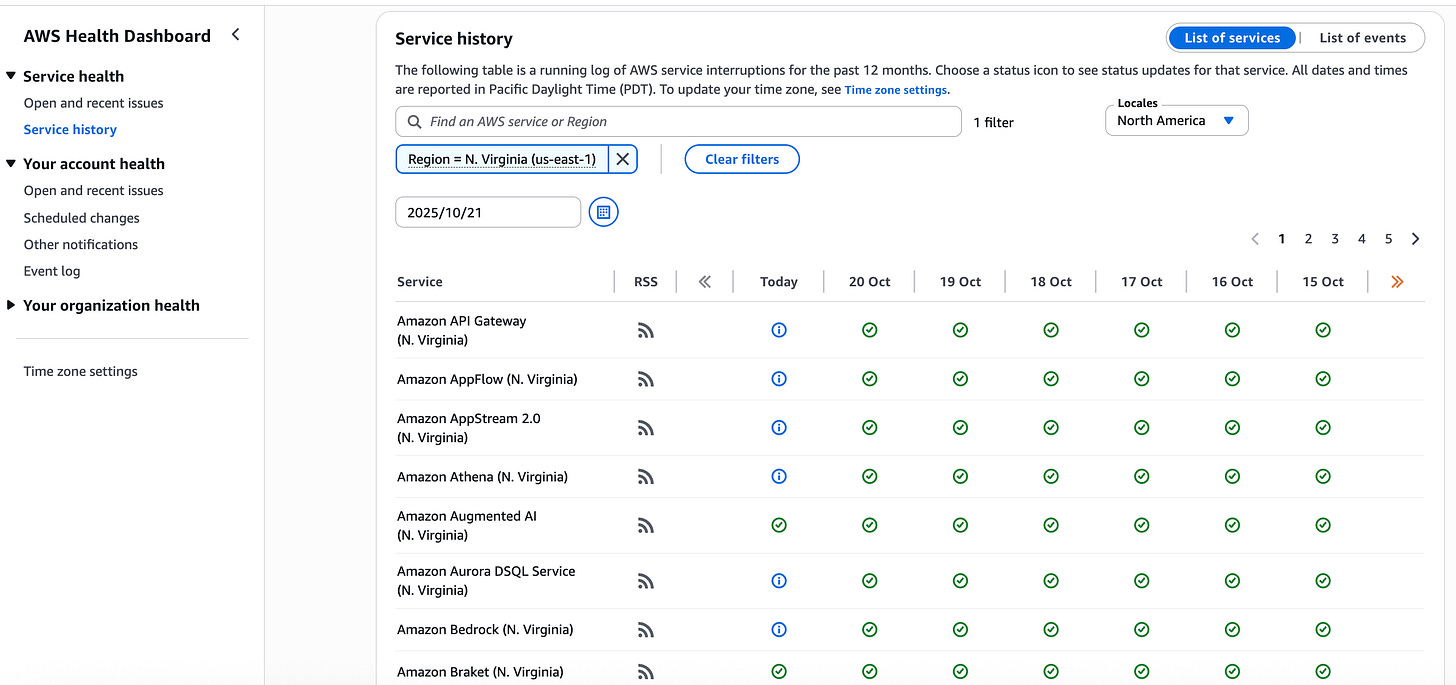Click the 1 filter count label
The image size is (1456, 685).
tap(994, 122)
